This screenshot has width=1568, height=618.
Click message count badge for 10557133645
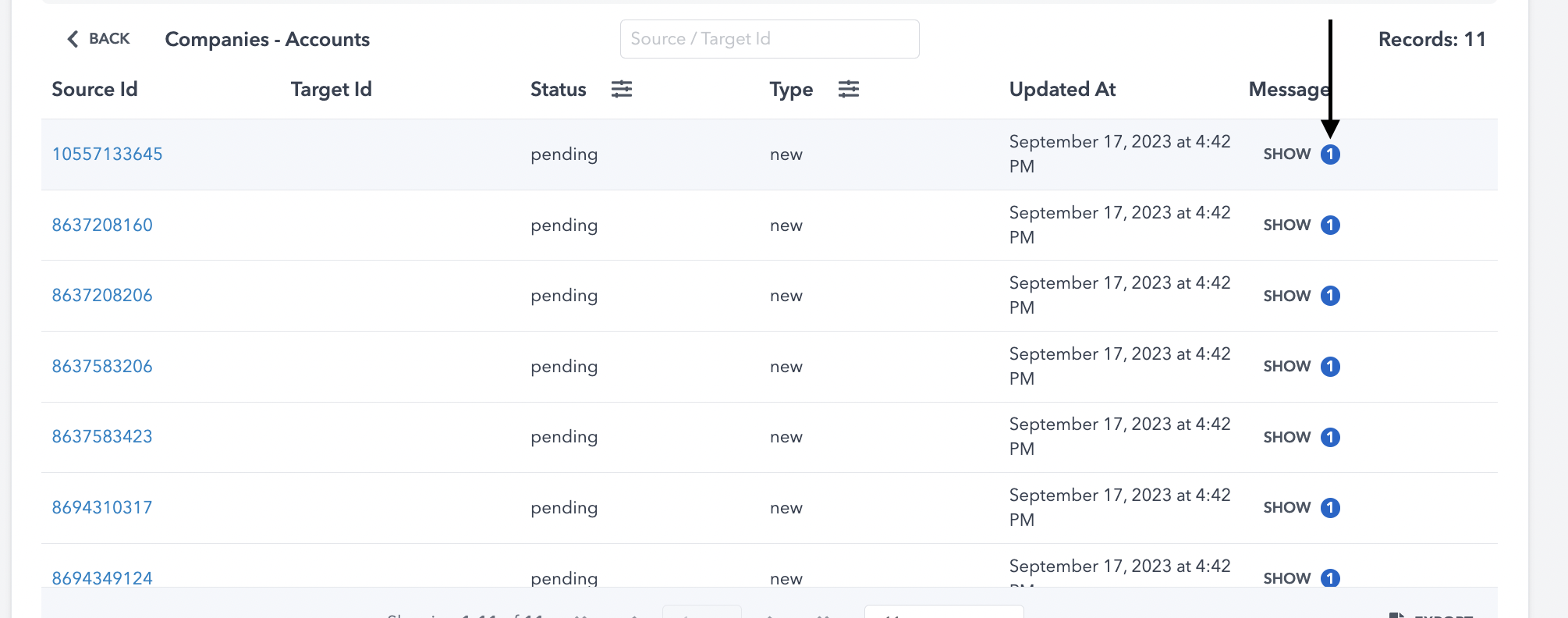[1330, 154]
